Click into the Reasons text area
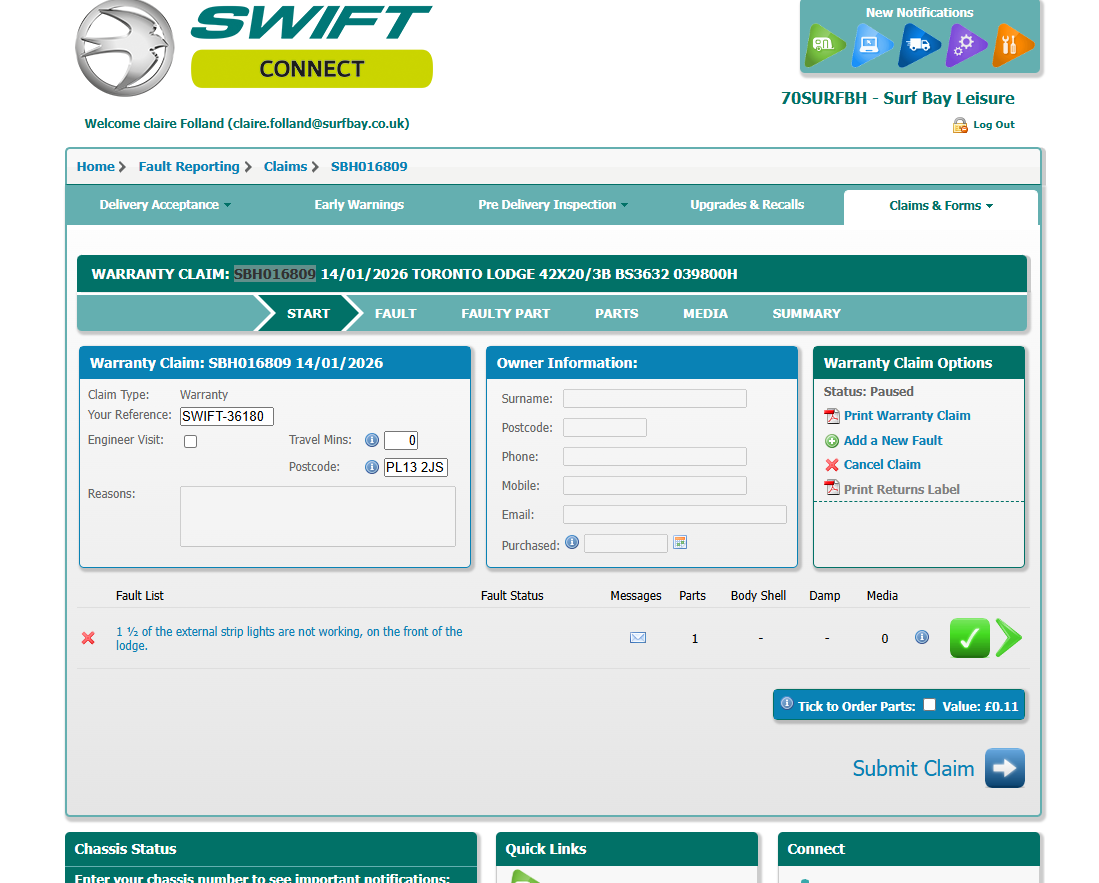This screenshot has width=1099, height=883. coord(317,516)
